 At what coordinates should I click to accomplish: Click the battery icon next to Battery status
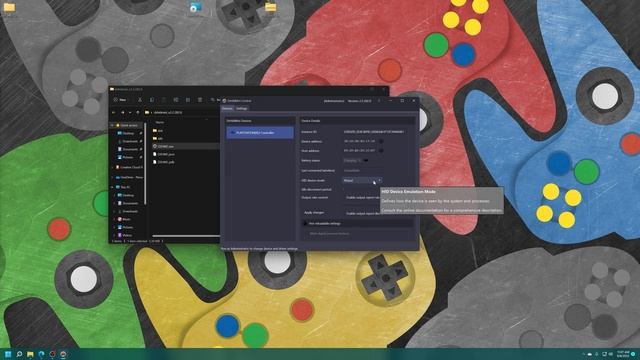click(366, 160)
